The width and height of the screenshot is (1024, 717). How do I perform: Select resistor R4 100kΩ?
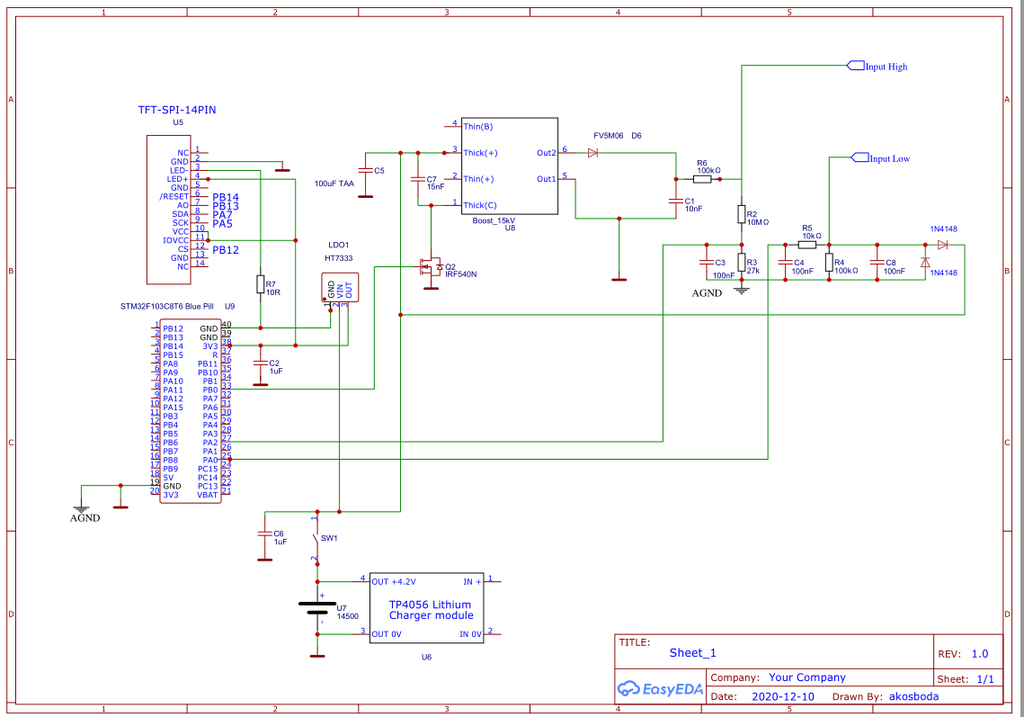click(x=829, y=263)
